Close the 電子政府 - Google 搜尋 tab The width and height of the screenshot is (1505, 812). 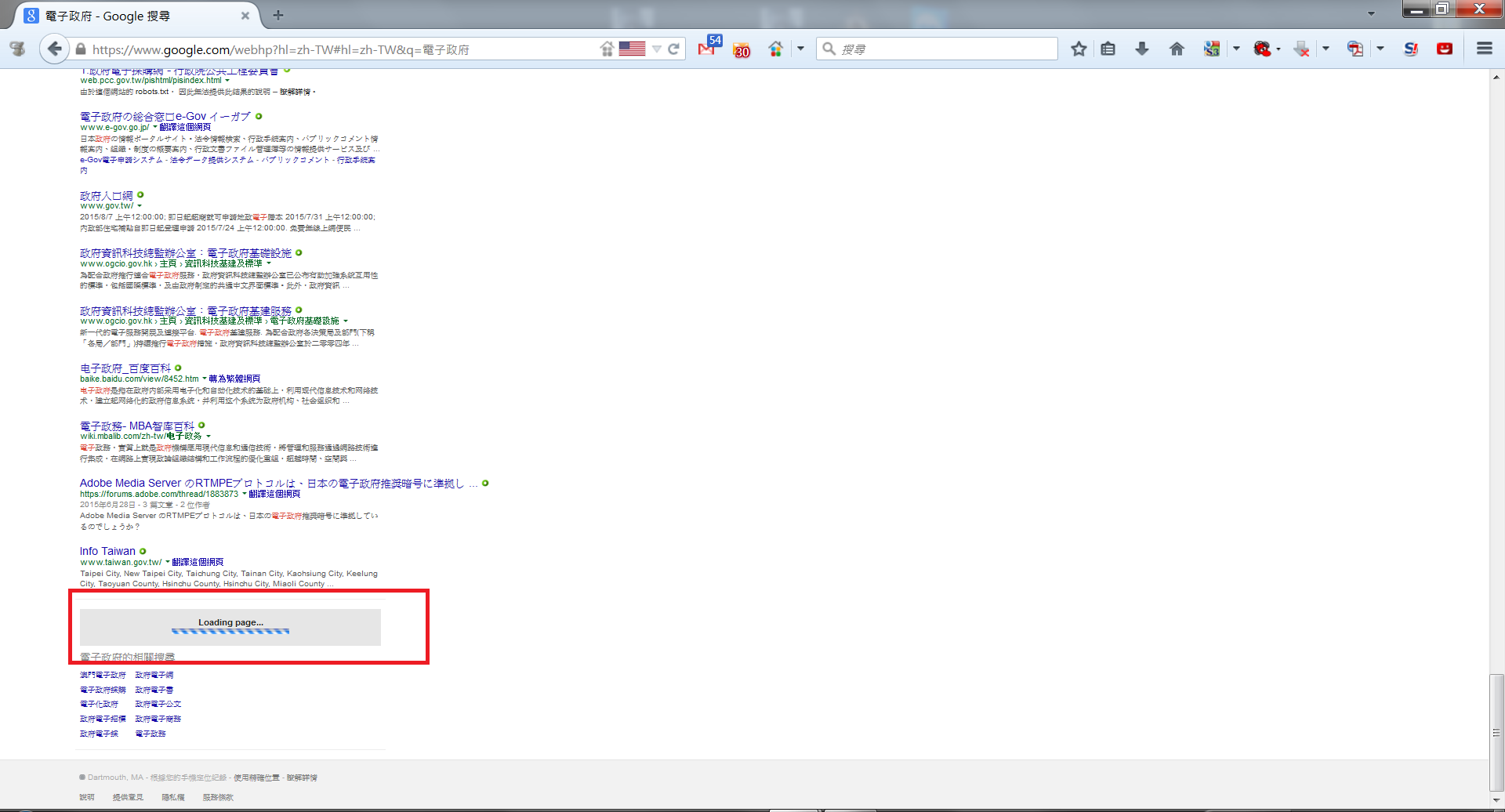tap(245, 16)
